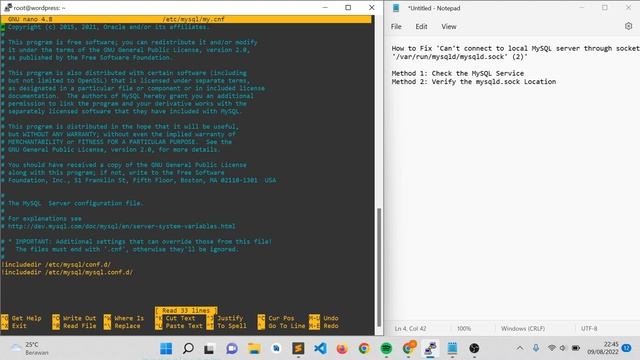Click the Method 2 line in Notepad
Screen dimensions: 640x360
coord(473,82)
